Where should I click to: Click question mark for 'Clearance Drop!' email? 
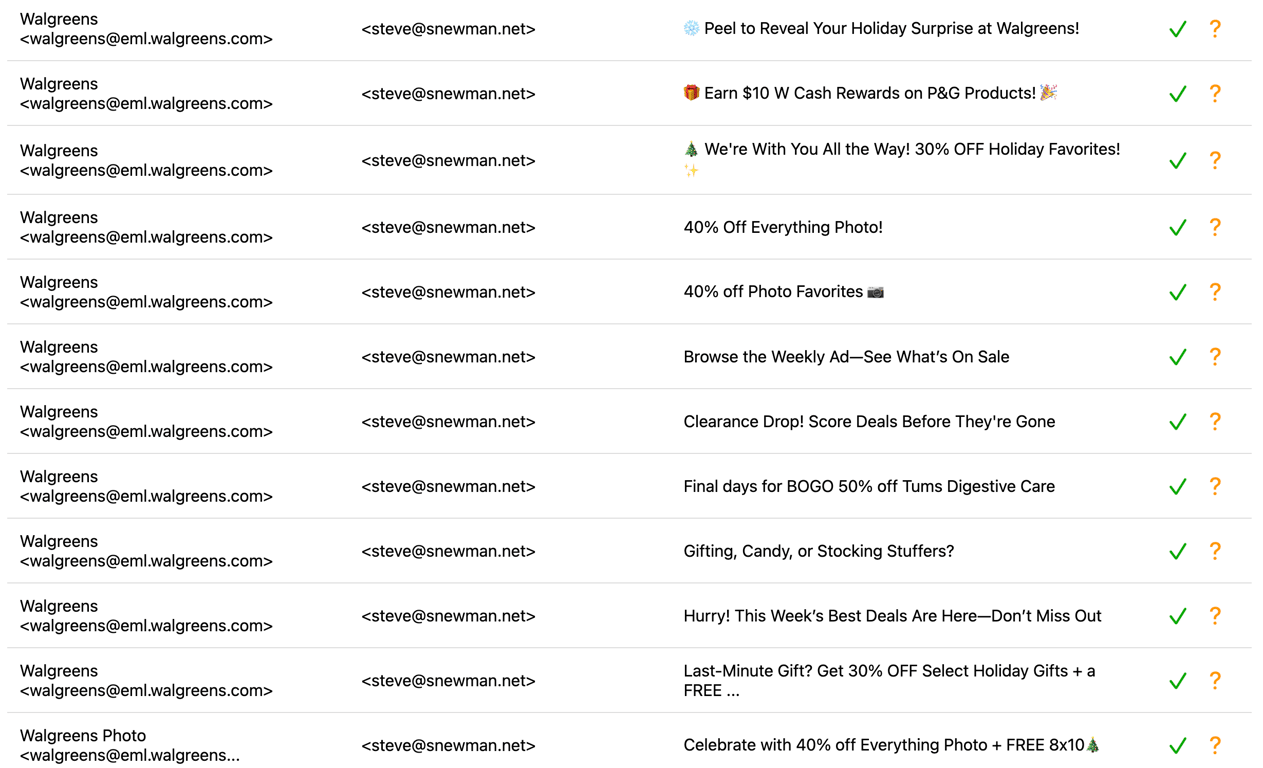coord(1215,422)
